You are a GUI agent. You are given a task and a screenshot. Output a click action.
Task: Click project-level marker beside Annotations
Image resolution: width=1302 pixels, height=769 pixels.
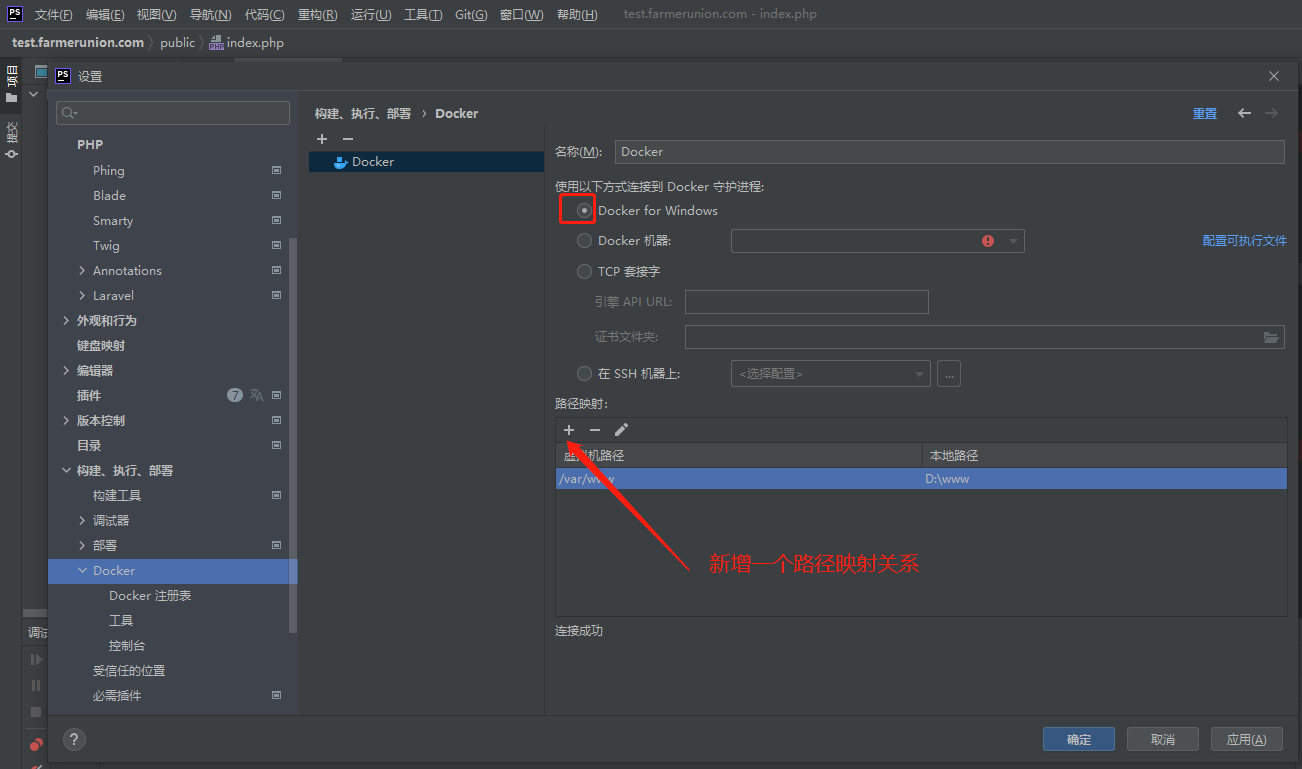point(277,271)
